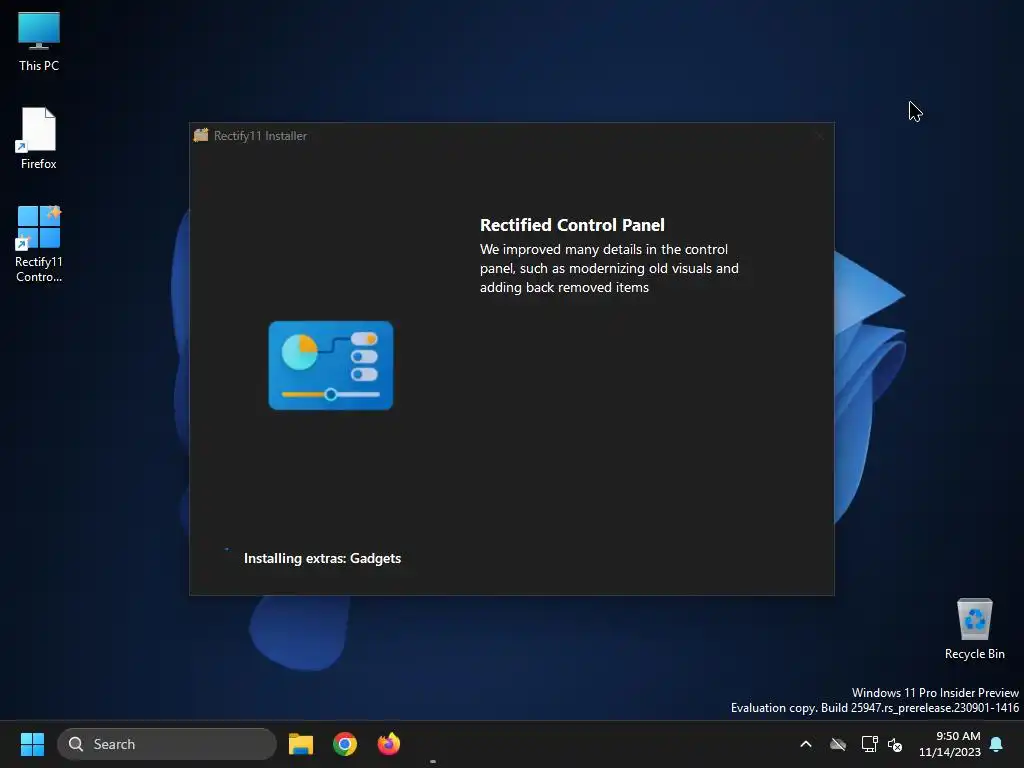Click the 'Installing extras: Gadgets' status text
Viewport: 1024px width, 768px height.
(x=322, y=558)
